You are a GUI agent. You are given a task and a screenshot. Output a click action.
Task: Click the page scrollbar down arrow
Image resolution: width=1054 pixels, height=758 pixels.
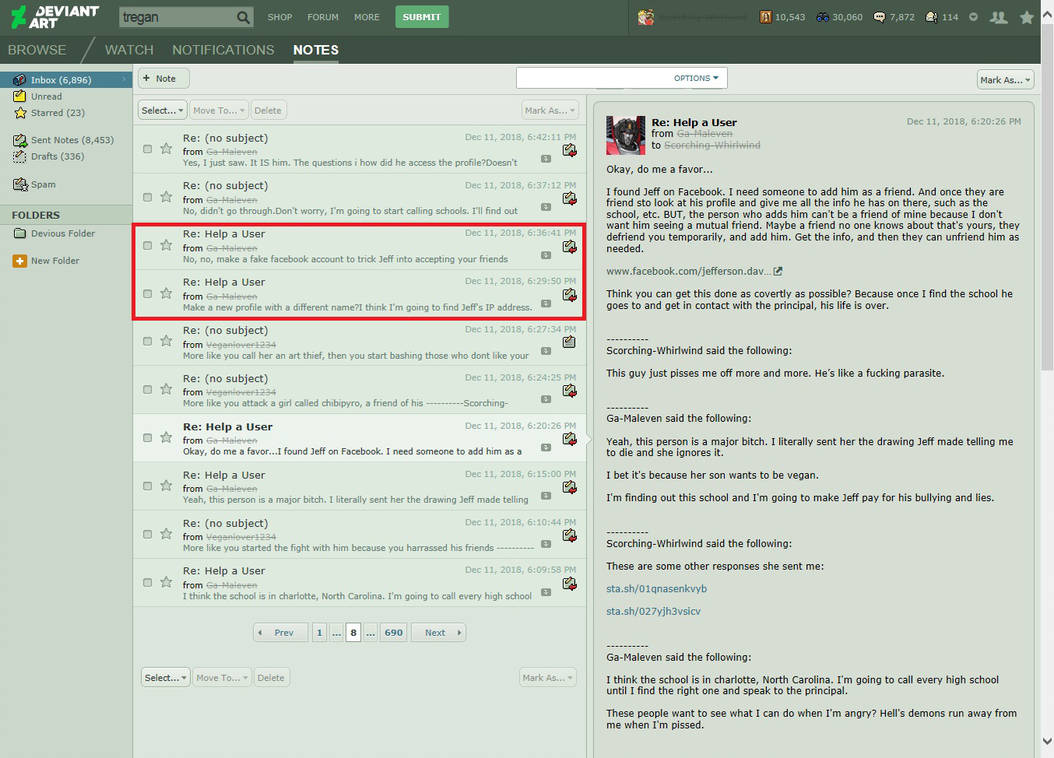[1047, 742]
